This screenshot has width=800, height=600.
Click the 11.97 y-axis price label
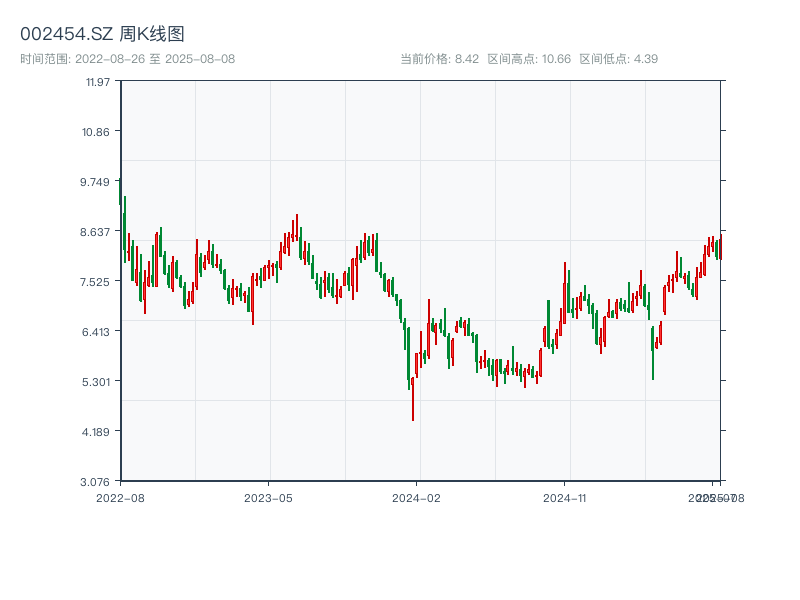pos(97,82)
